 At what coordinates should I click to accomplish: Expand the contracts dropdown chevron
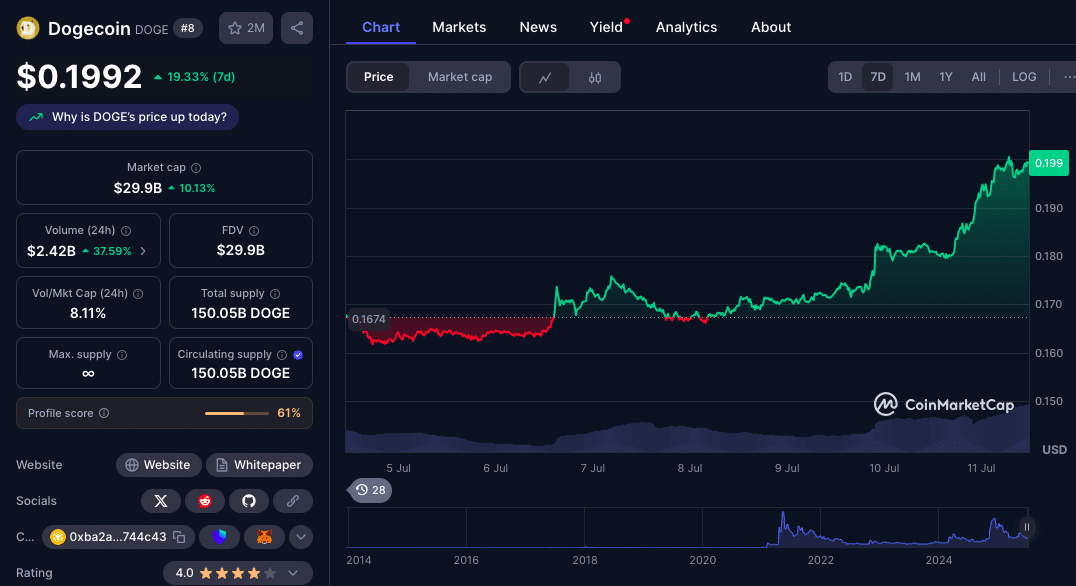pyautogui.click(x=301, y=537)
